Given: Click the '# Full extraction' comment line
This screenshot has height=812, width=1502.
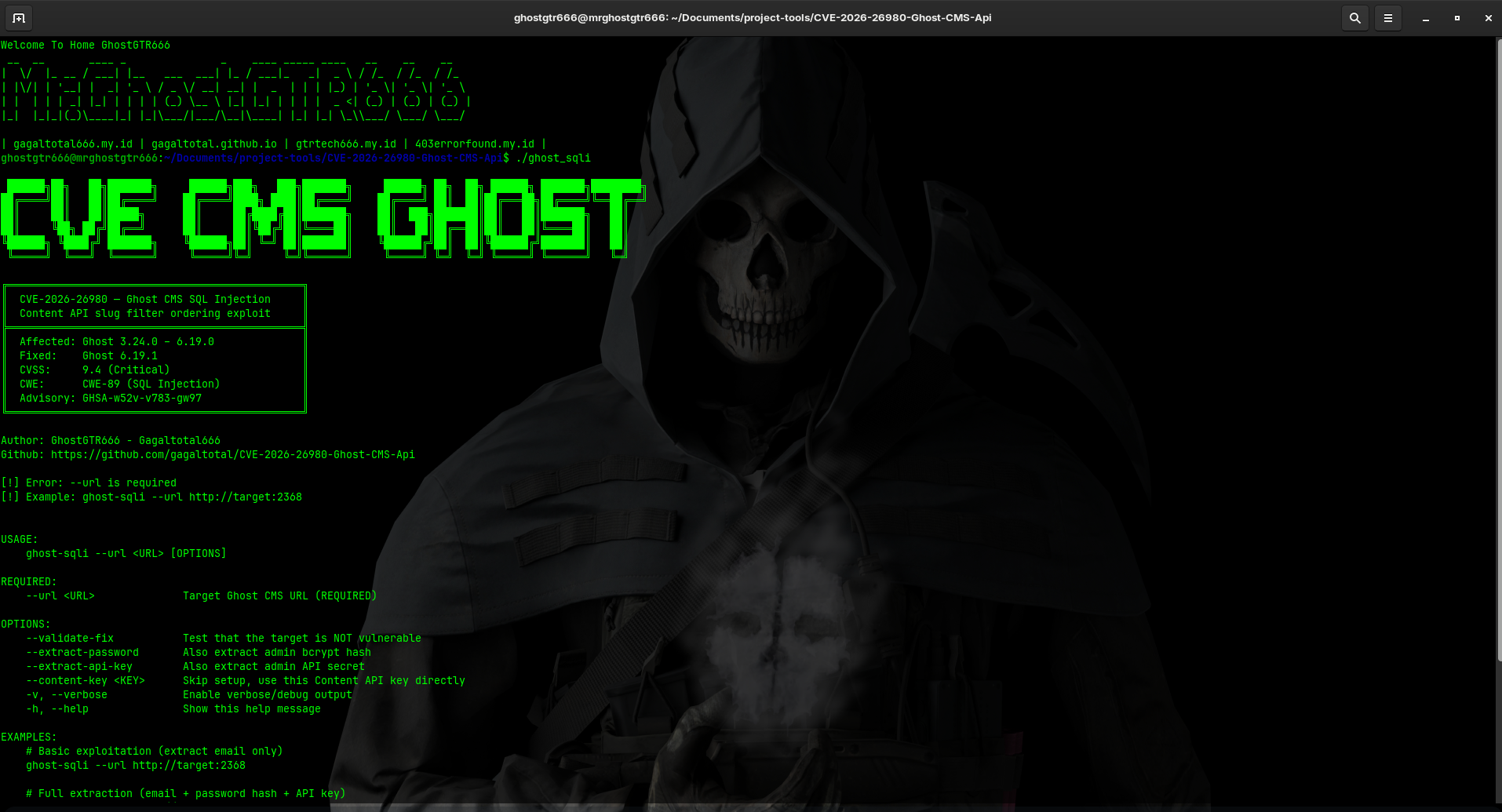Looking at the screenshot, I should pos(186,794).
